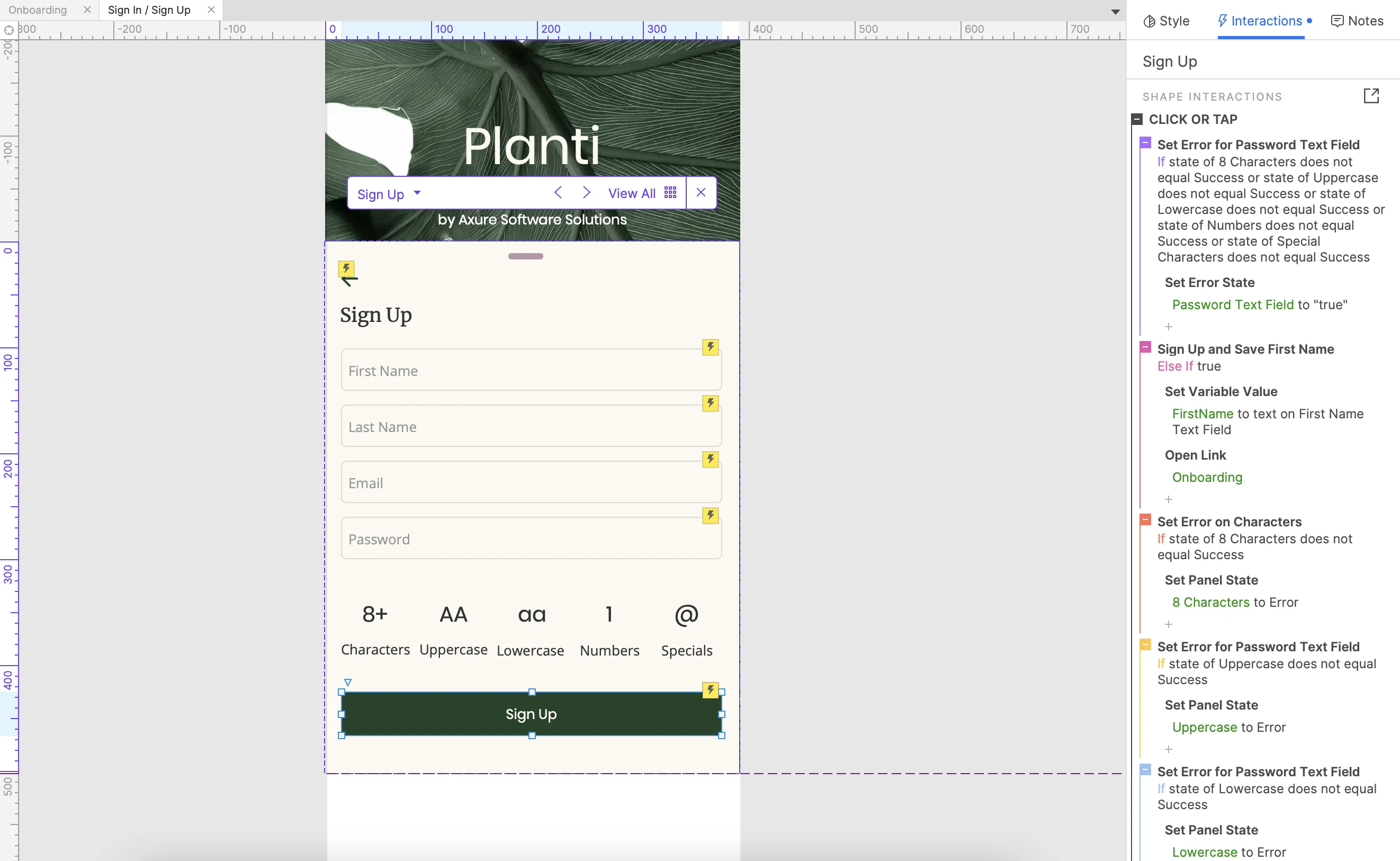Open interactions editor pop-out icon
The height and width of the screenshot is (861, 1400).
(1371, 96)
